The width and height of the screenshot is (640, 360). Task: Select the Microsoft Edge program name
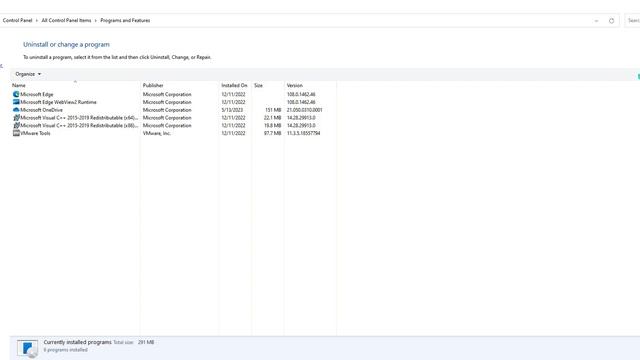coord(37,94)
